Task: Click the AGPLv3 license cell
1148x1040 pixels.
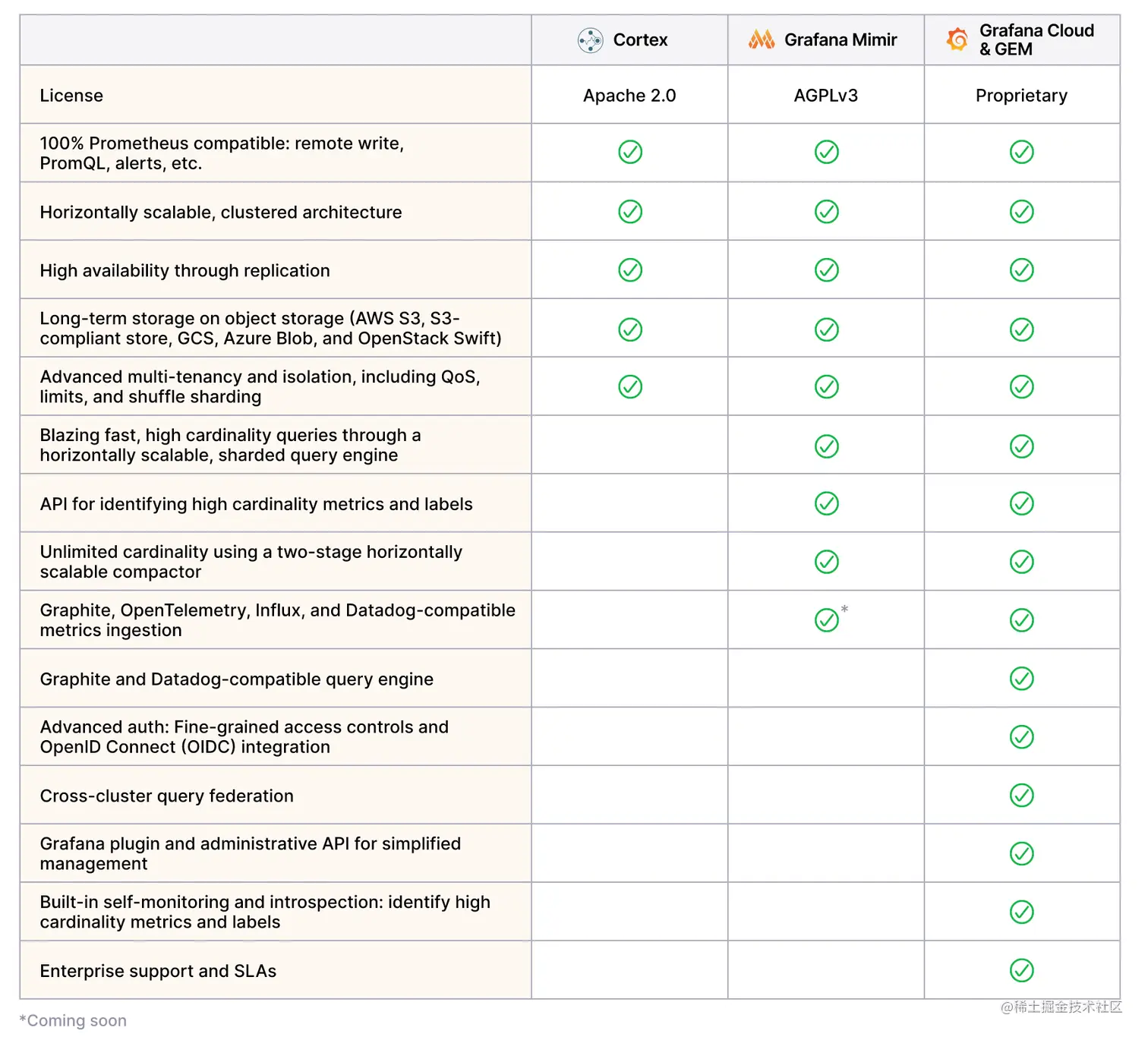Action: point(826,96)
